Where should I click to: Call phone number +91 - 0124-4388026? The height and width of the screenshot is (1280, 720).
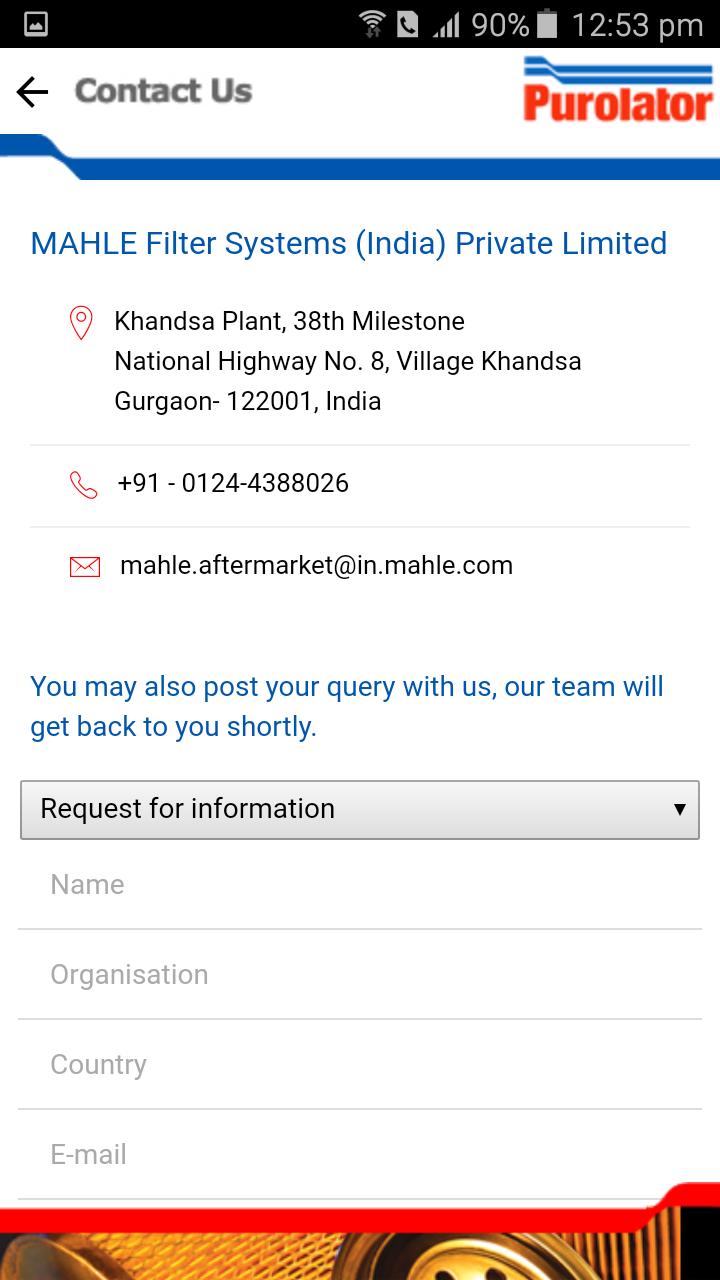[x=233, y=484]
